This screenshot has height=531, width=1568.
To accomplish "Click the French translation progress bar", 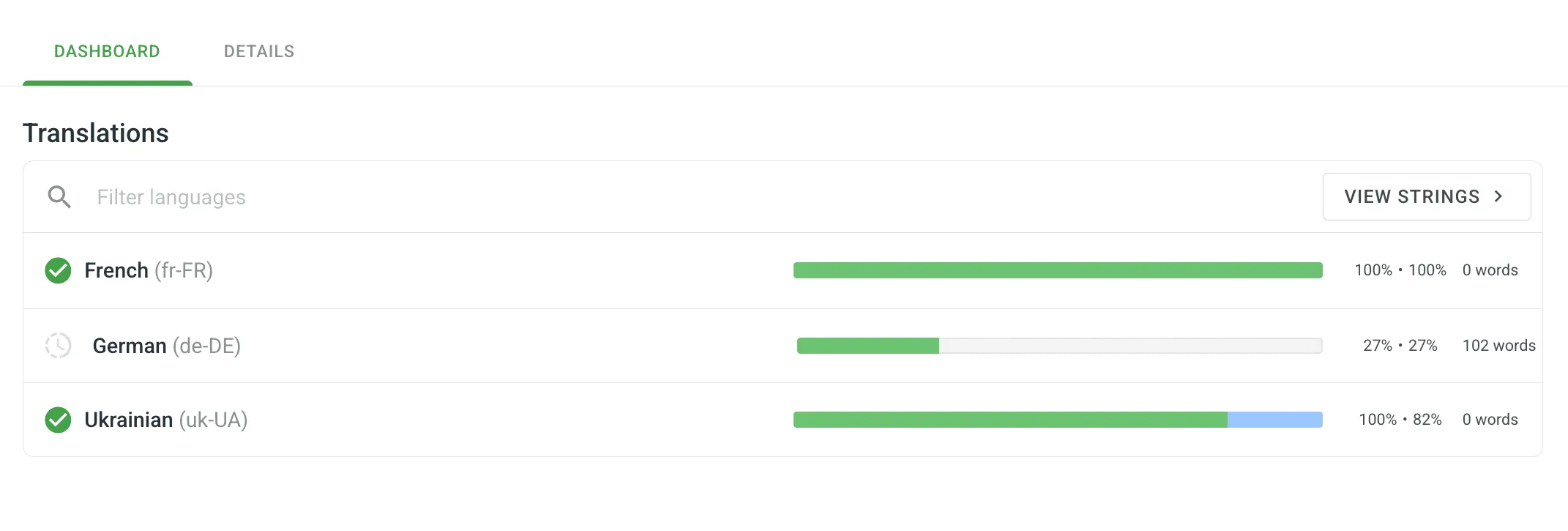I will pos(1058,270).
